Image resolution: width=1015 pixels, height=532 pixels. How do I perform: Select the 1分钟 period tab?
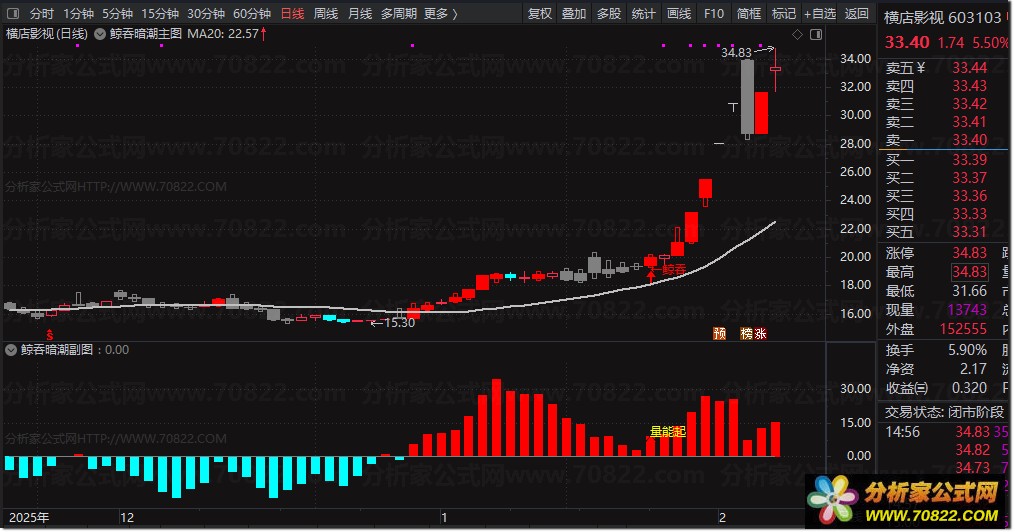coord(78,13)
